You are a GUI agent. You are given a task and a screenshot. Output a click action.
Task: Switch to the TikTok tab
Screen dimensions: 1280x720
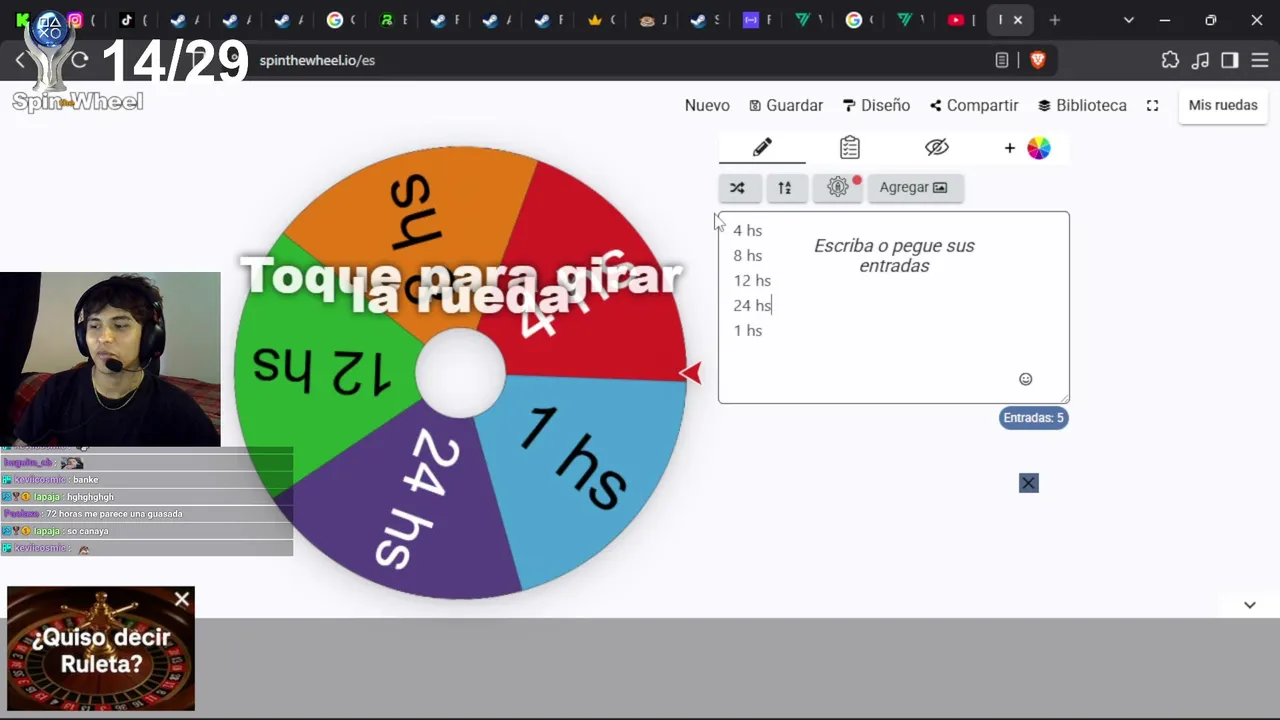[127, 20]
